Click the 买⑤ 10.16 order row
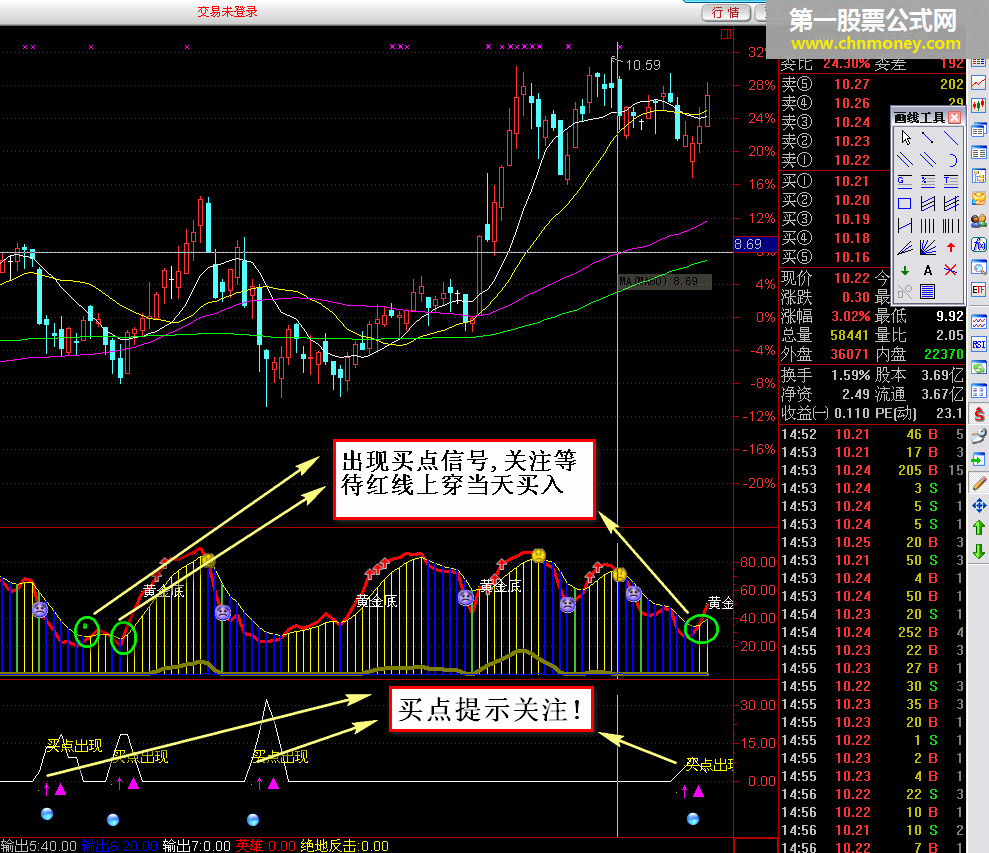The width and height of the screenshot is (989, 853). 836,257
